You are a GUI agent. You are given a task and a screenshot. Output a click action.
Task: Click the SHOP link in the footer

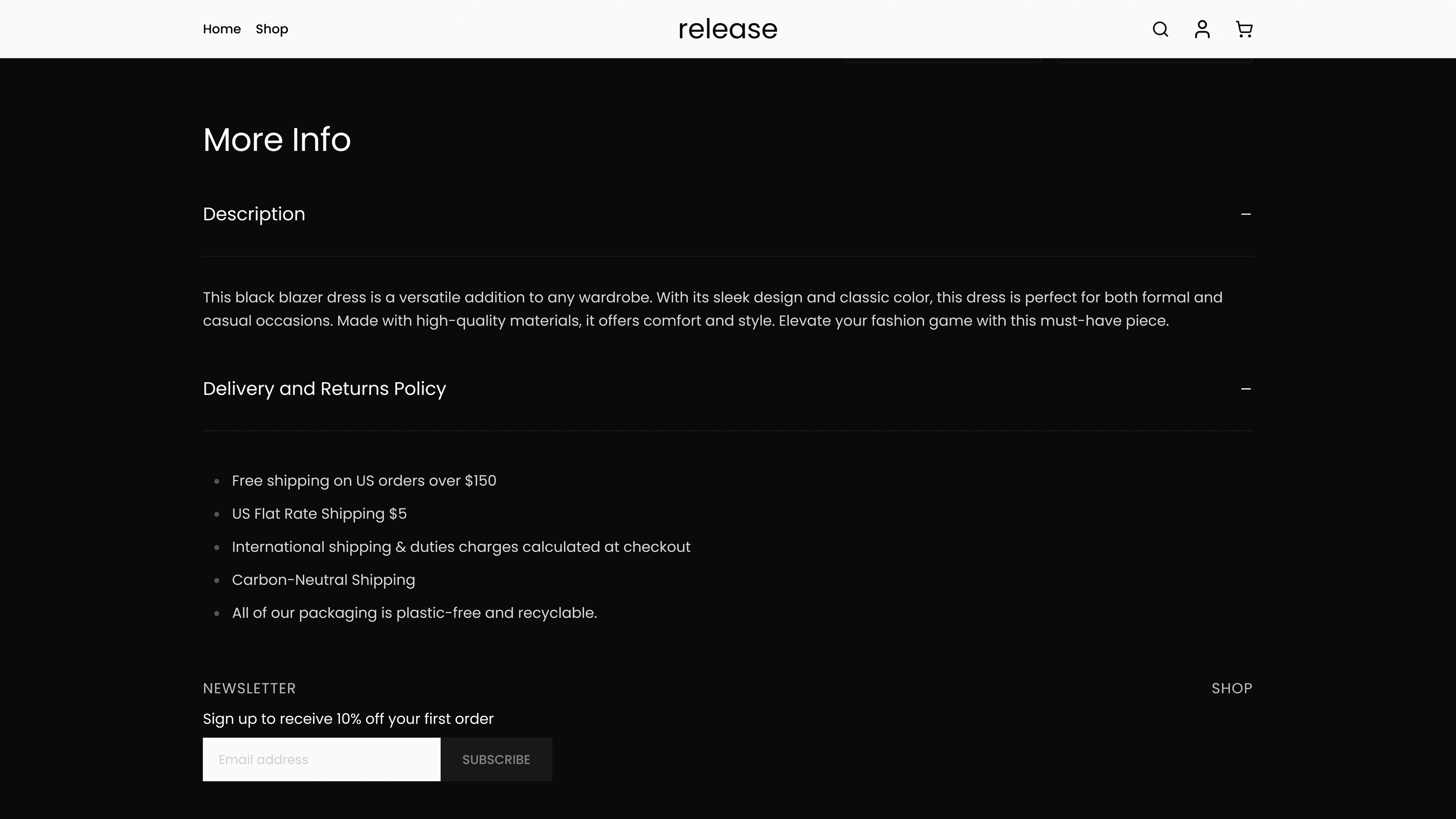coord(1232,688)
